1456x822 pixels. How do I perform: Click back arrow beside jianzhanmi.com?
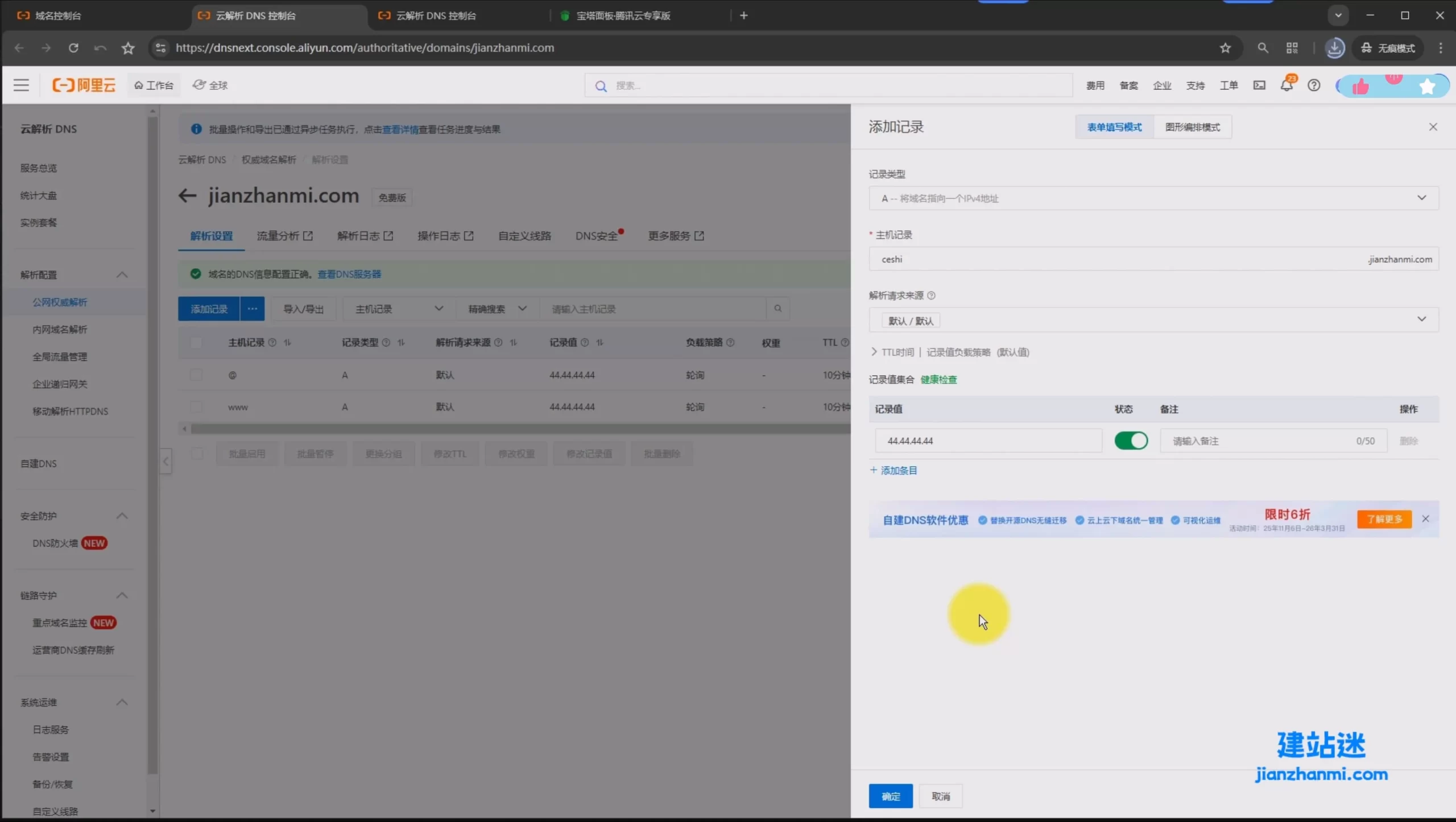187,196
